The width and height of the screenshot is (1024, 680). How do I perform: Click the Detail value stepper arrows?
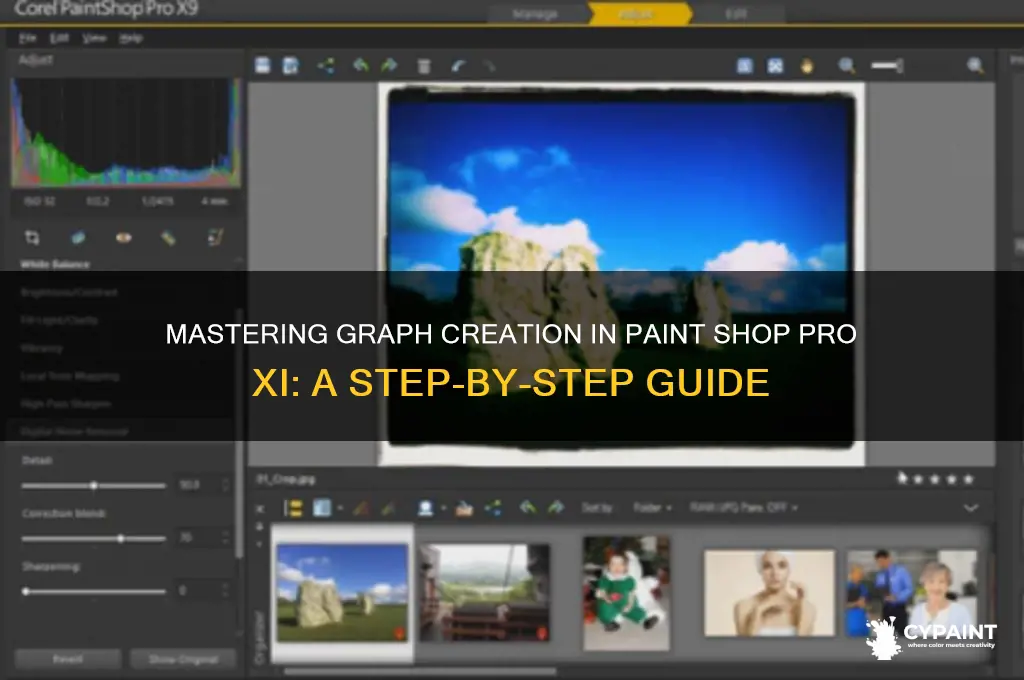click(x=225, y=485)
